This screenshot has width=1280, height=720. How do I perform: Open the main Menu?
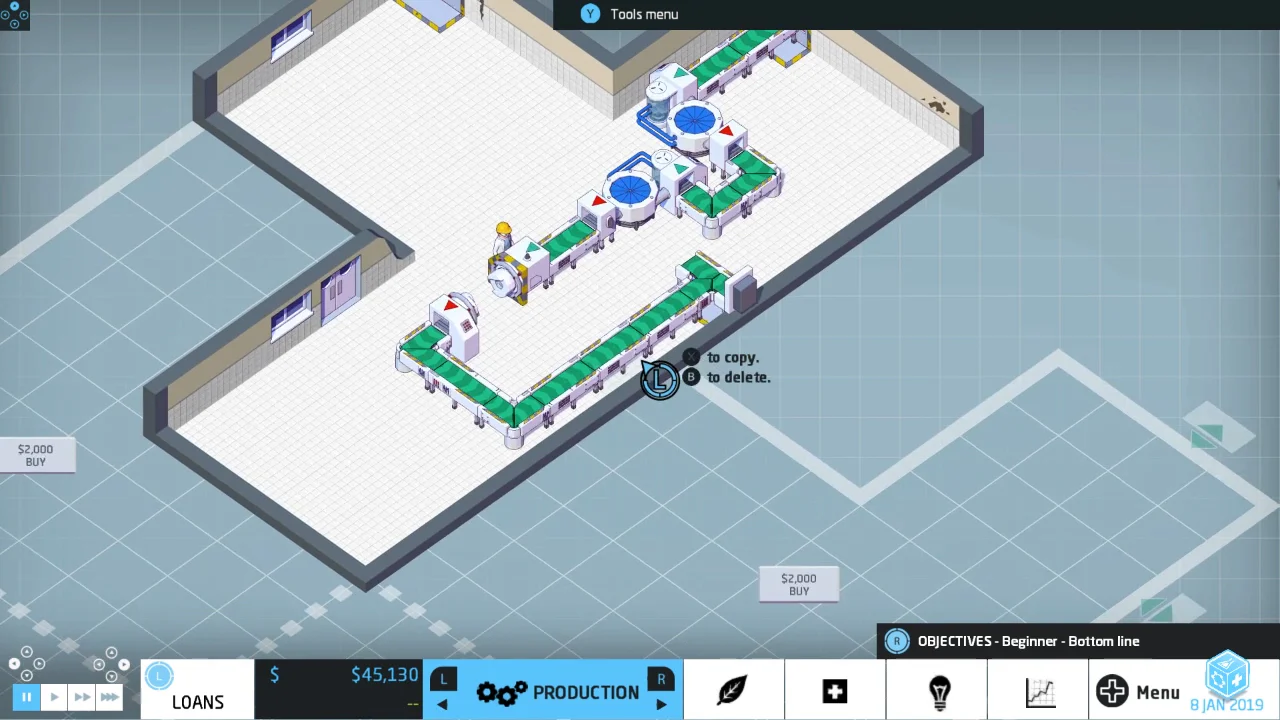[x=1139, y=692]
